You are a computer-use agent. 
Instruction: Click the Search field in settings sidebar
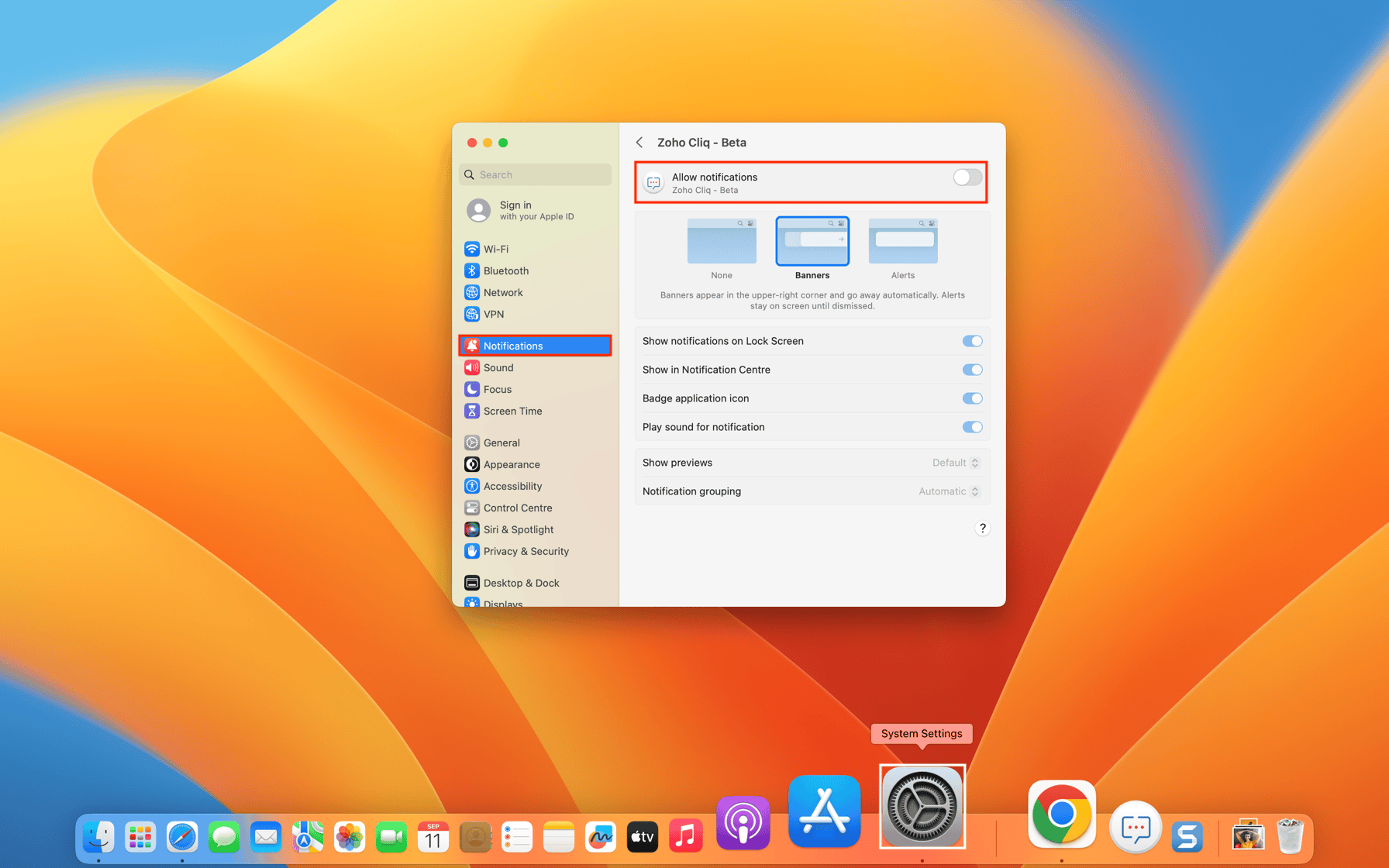535,175
